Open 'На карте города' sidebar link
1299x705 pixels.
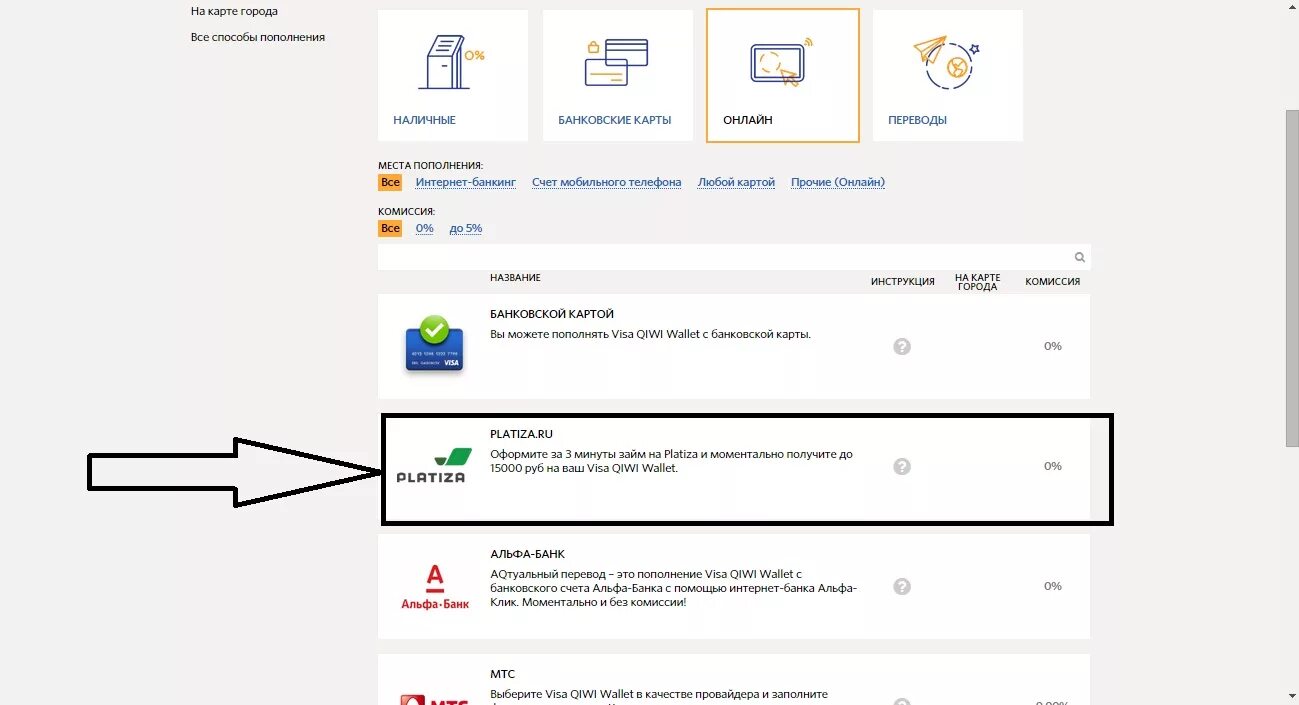point(234,11)
